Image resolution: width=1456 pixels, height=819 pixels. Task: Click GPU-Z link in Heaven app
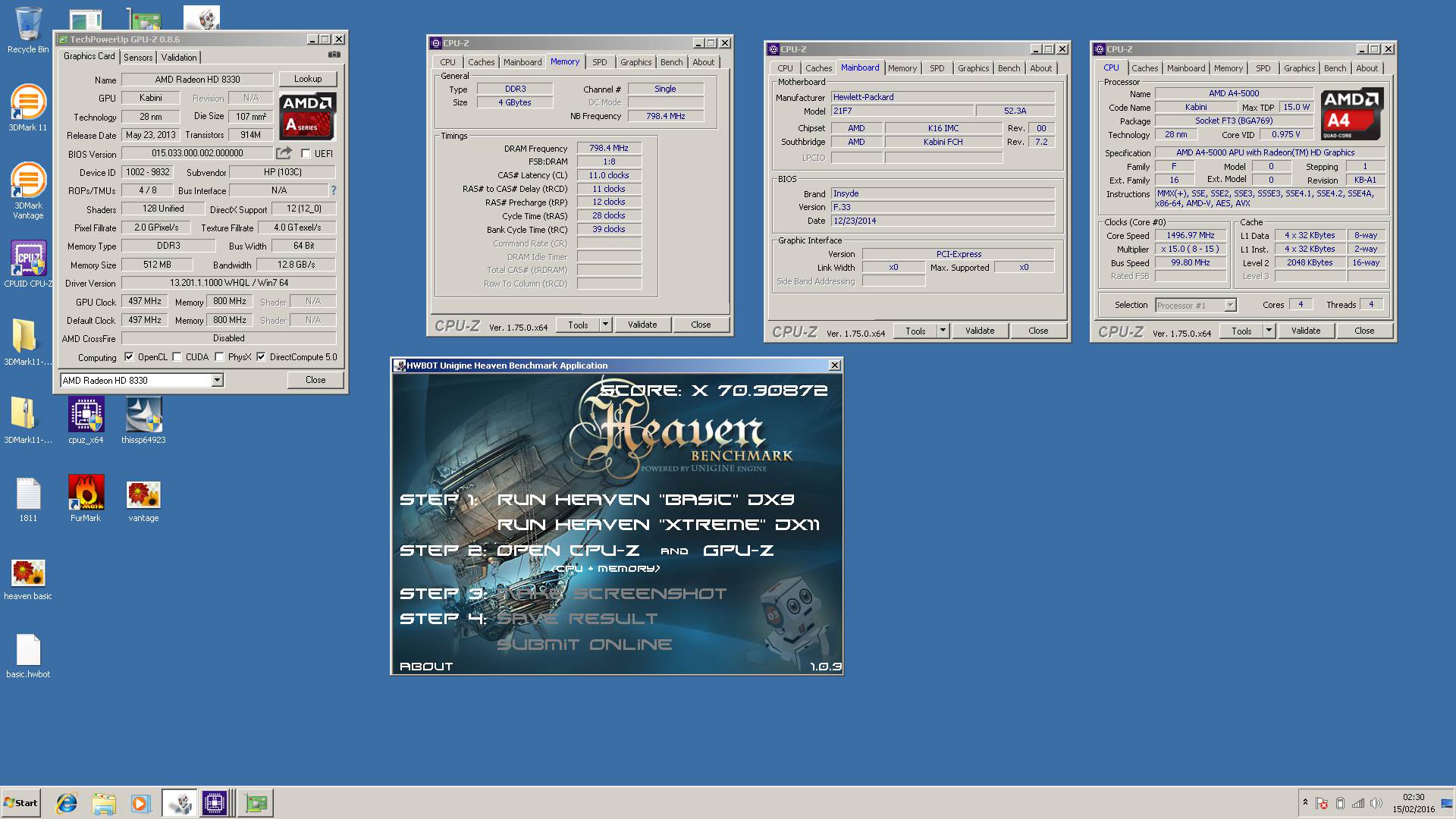coord(738,551)
